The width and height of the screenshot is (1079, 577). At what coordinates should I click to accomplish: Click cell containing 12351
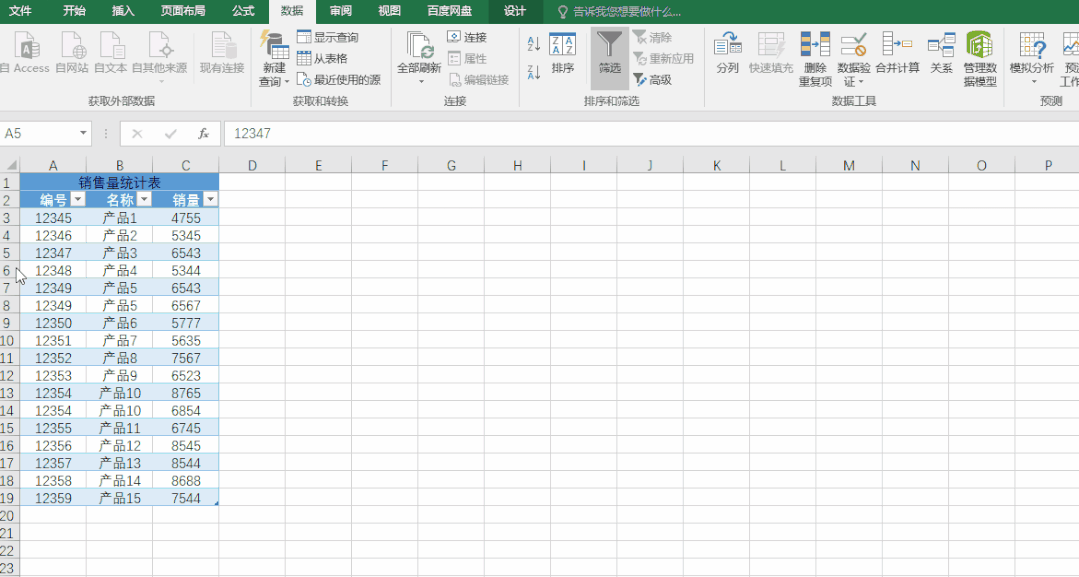tap(53, 341)
